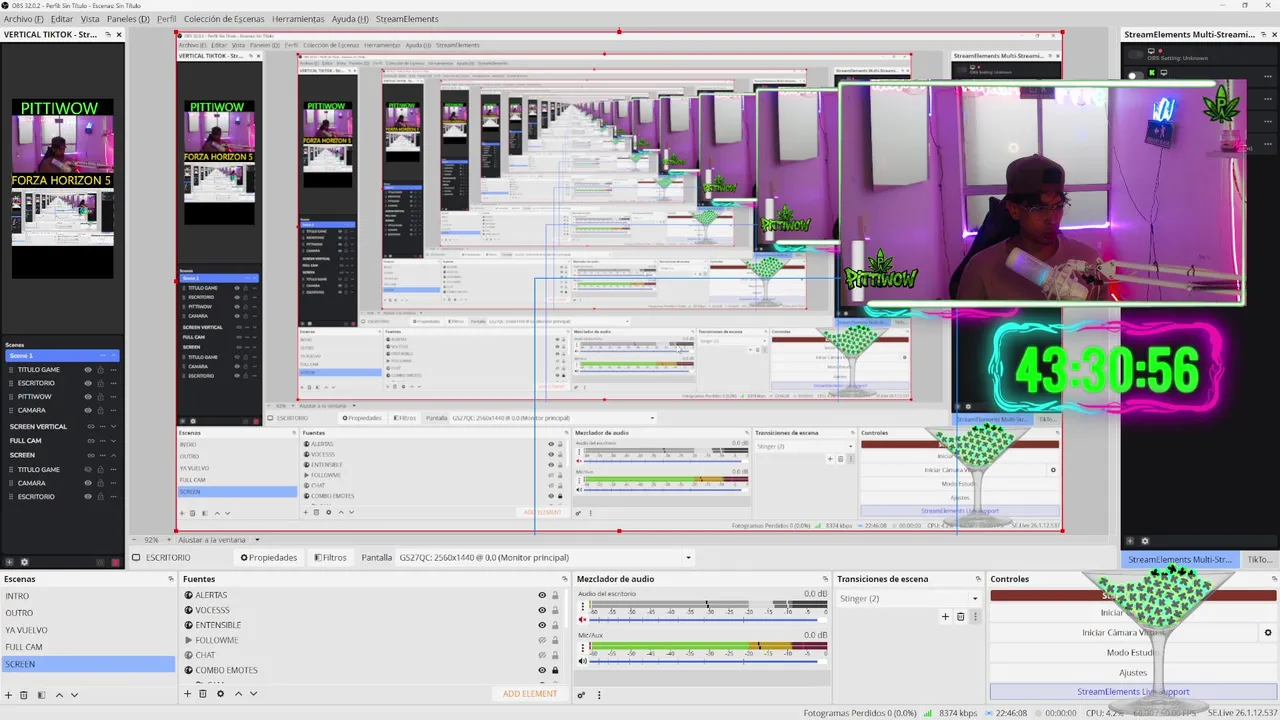The height and width of the screenshot is (720, 1280).
Task: Lock the ALERTAS source
Action: point(555,595)
